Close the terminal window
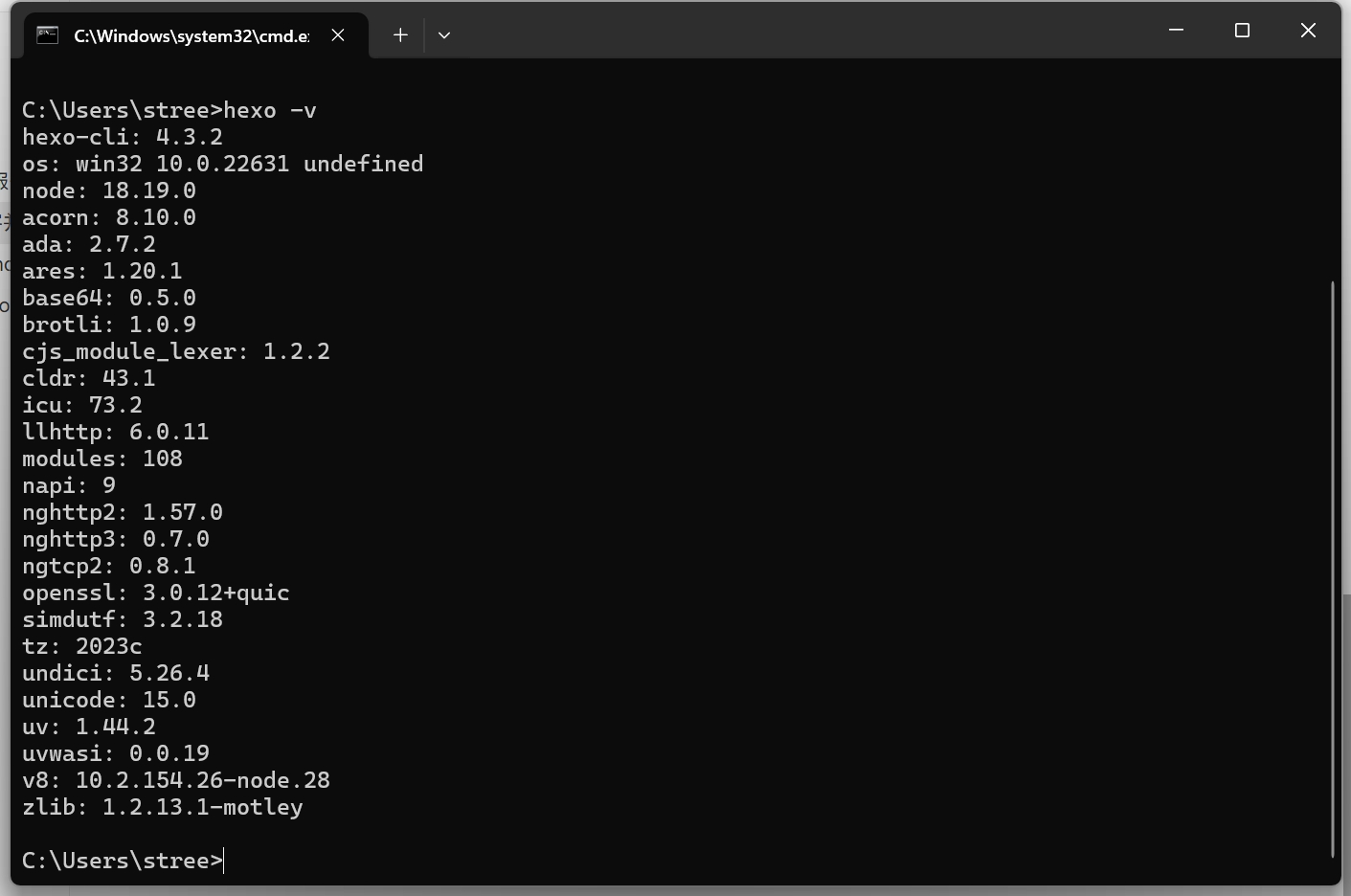This screenshot has height=896, width=1351. pyautogui.click(x=1308, y=31)
